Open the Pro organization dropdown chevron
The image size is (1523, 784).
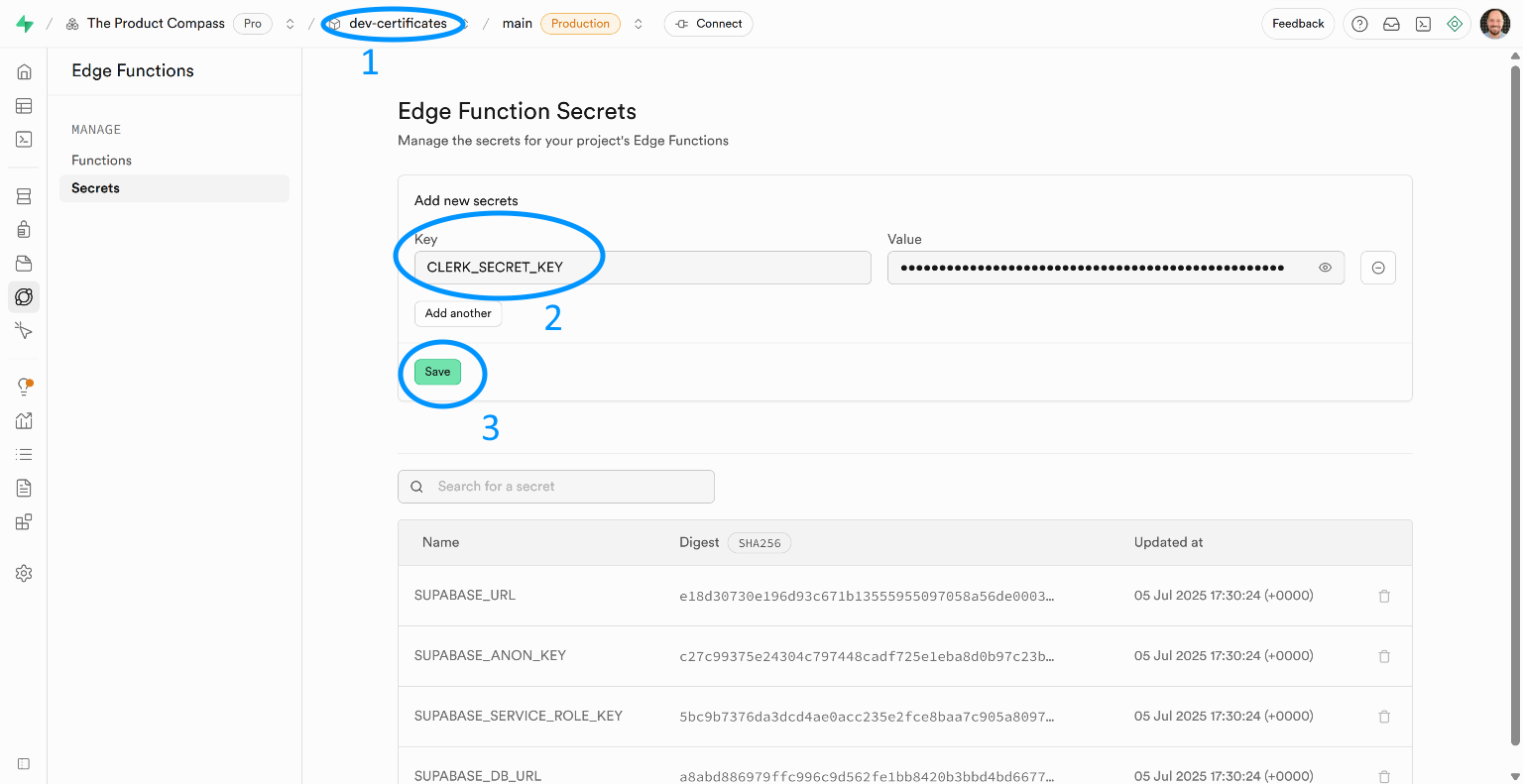(x=289, y=23)
